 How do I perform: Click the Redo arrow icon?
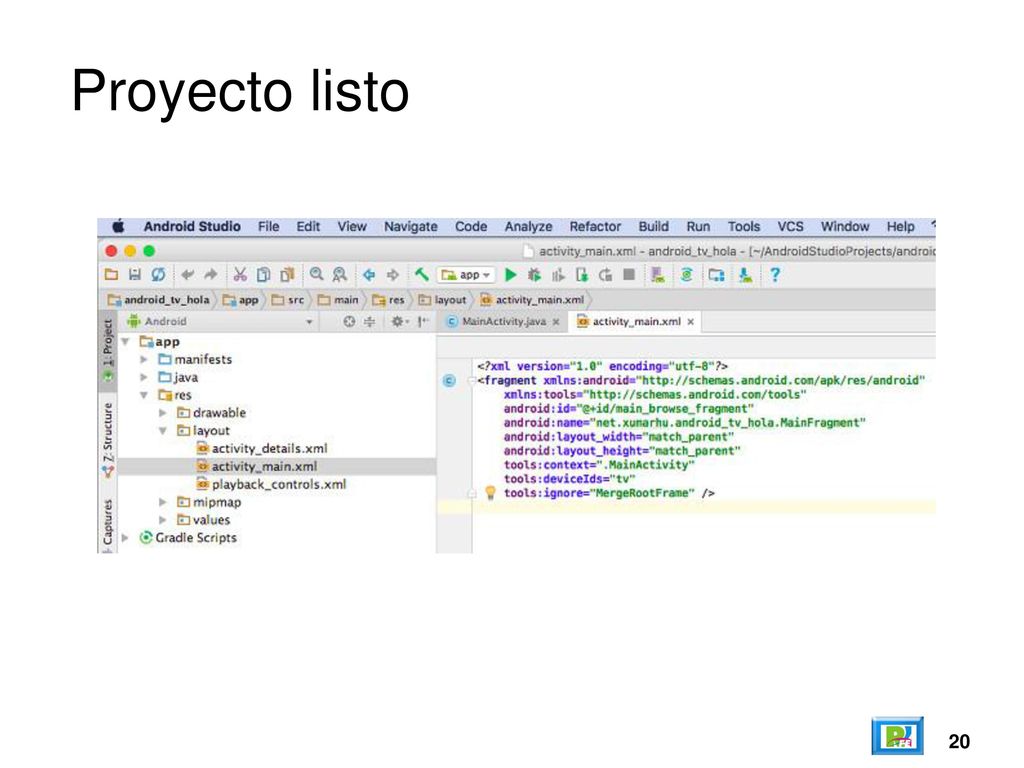coord(210,275)
